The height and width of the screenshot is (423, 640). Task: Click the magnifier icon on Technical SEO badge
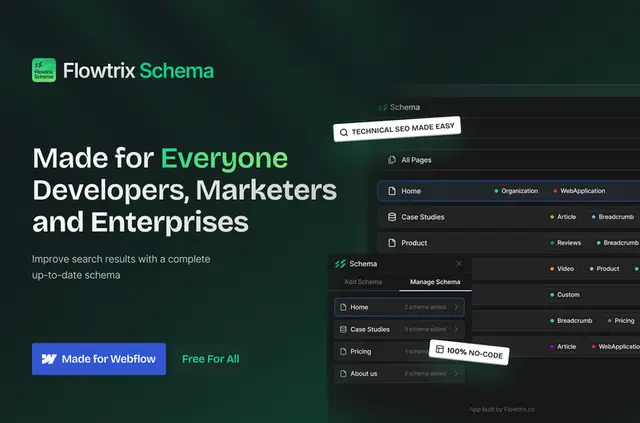(x=344, y=132)
